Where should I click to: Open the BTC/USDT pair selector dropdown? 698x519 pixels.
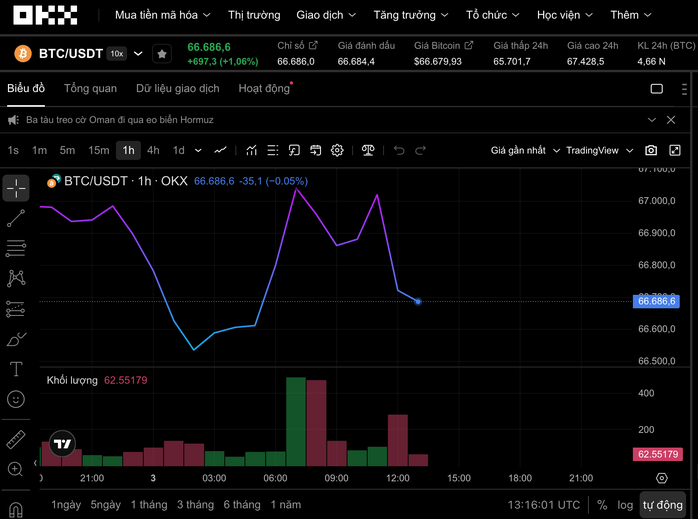[x=138, y=53]
